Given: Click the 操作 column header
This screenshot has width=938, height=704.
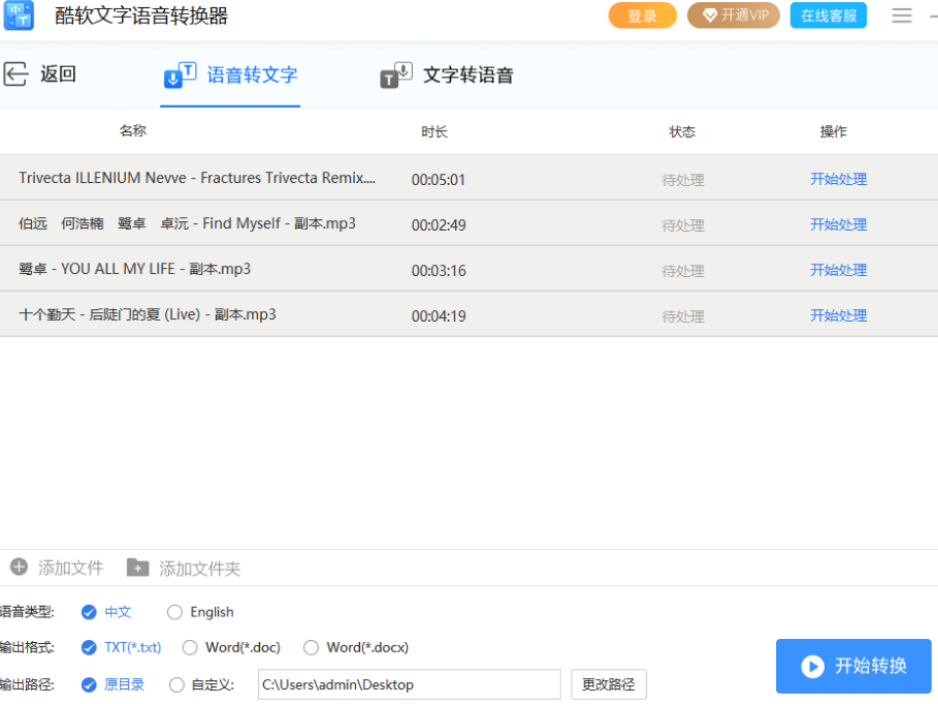Looking at the screenshot, I should [x=833, y=132].
